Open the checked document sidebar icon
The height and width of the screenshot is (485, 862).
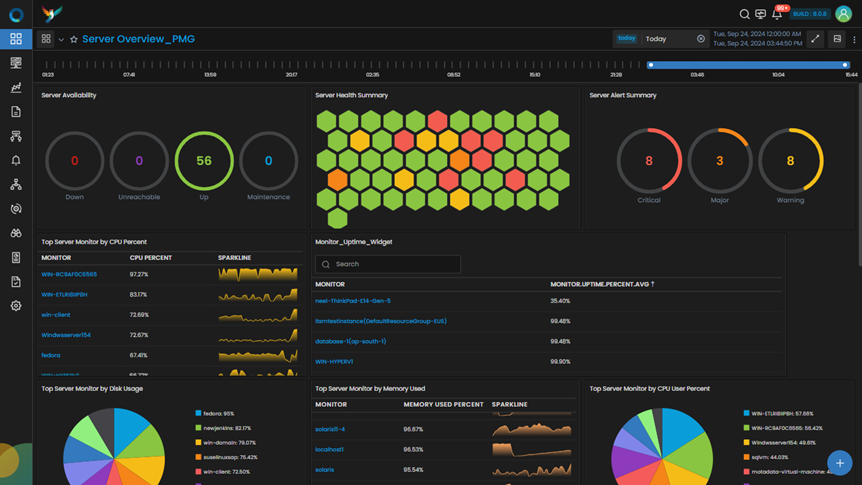(16, 282)
